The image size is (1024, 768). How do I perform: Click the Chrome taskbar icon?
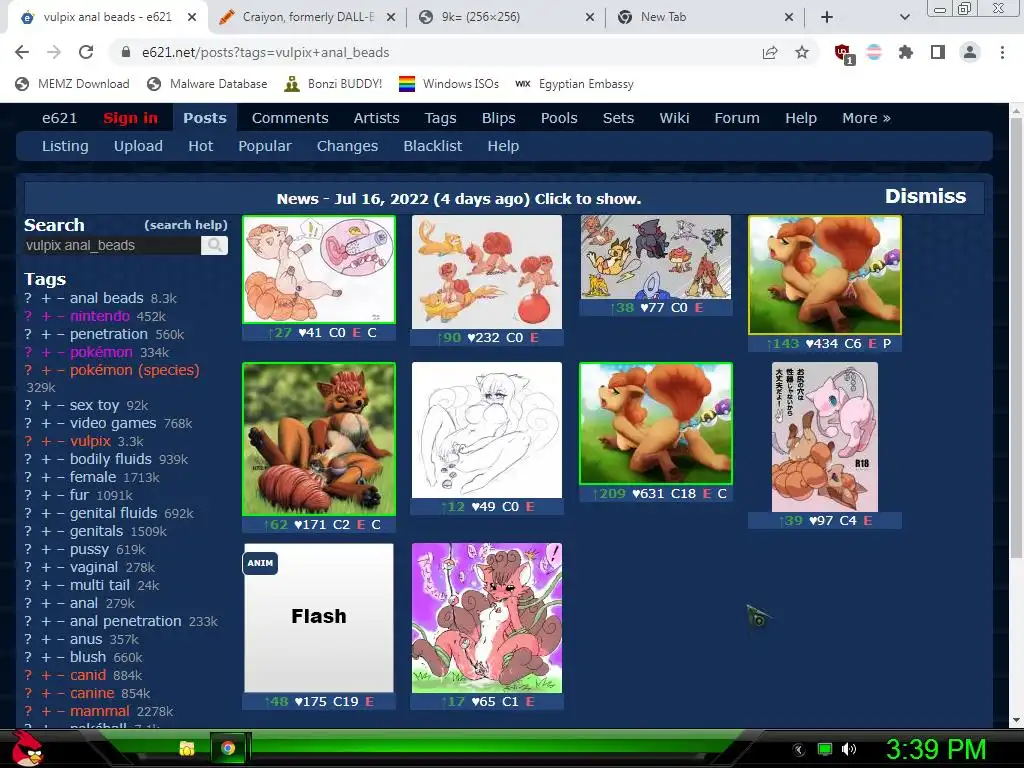coord(228,748)
